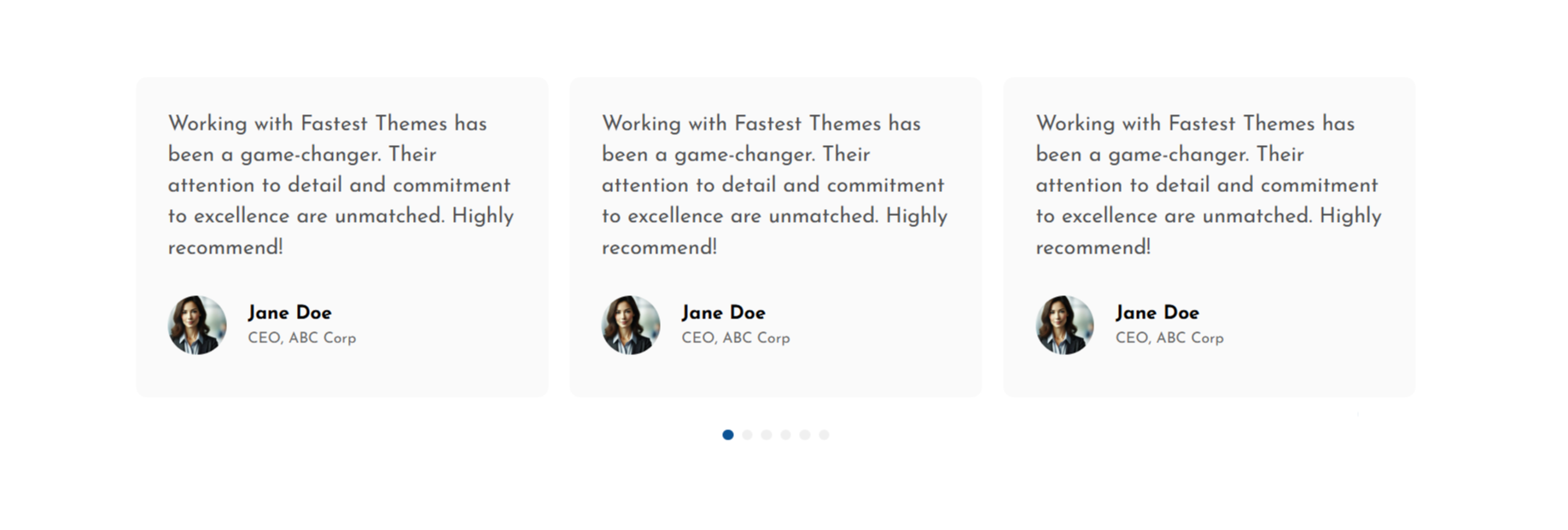
Task: Open the first testimonial card
Action: (x=341, y=236)
